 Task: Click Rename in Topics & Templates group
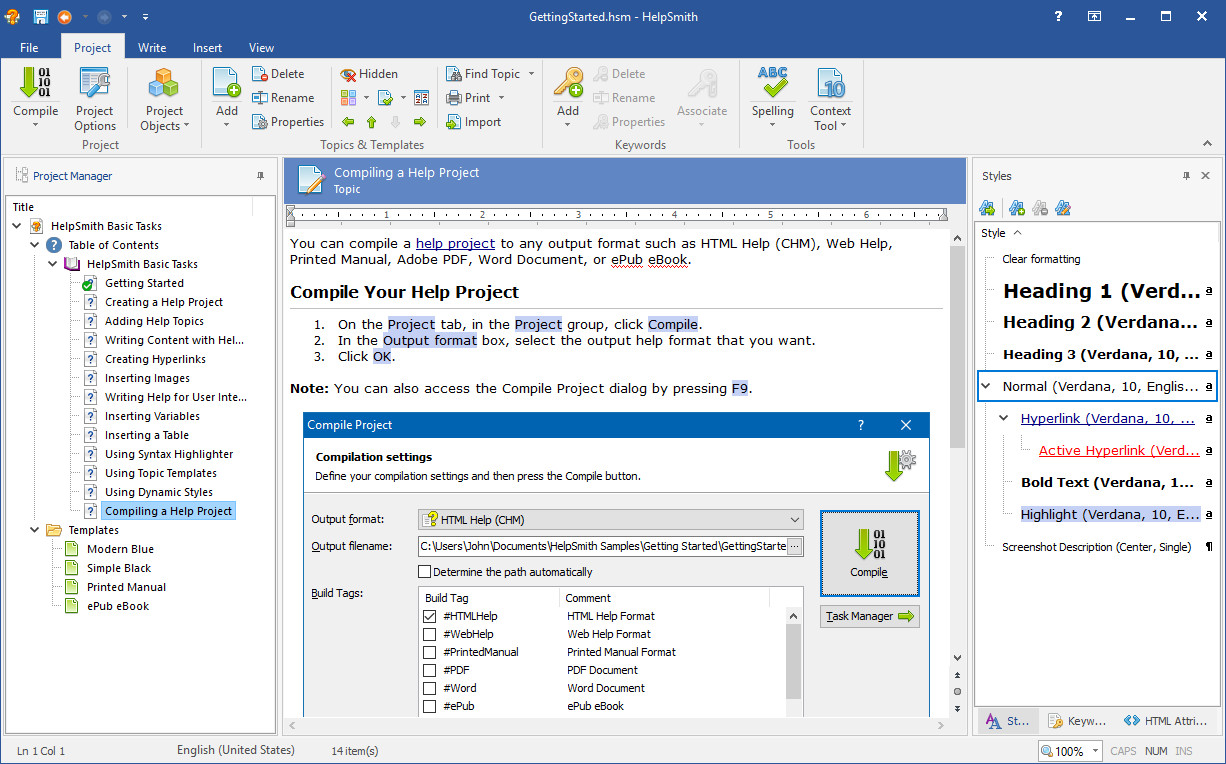(x=283, y=98)
